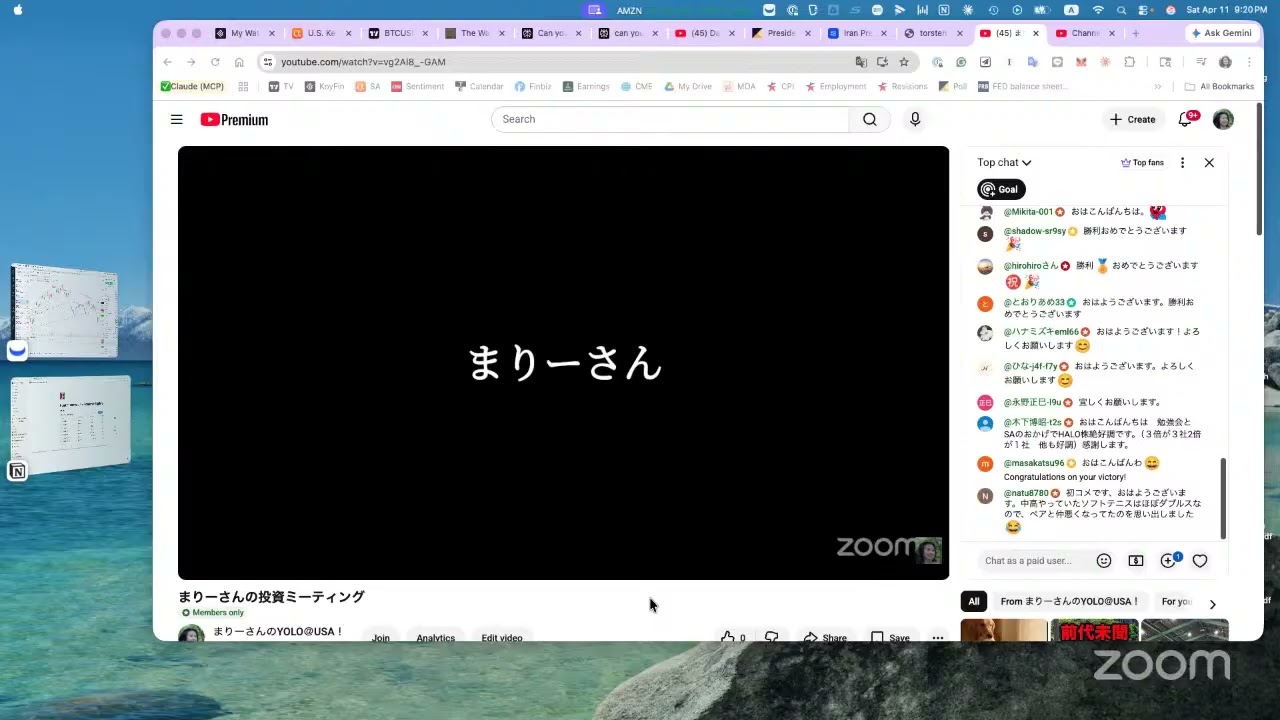Open All Bookmarks folder
This screenshot has height=720, width=1280.
(x=1219, y=87)
